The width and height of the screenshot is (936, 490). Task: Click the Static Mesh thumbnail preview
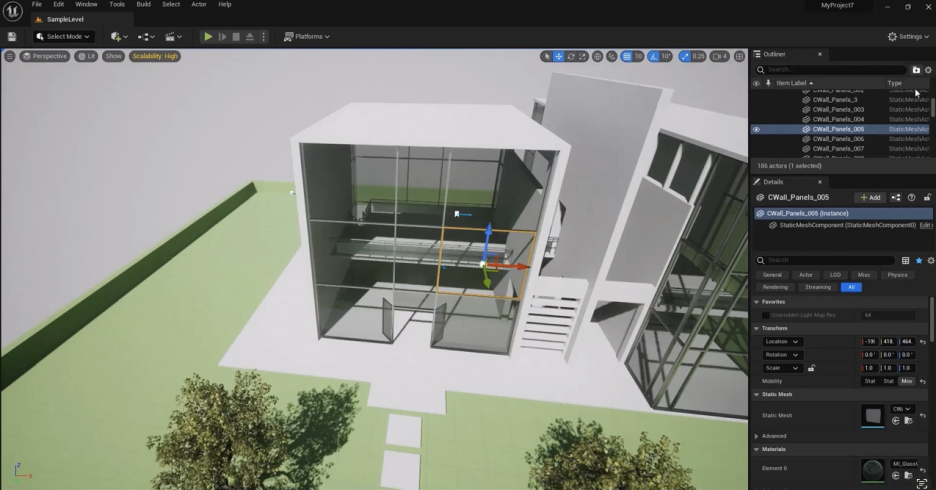click(872, 415)
